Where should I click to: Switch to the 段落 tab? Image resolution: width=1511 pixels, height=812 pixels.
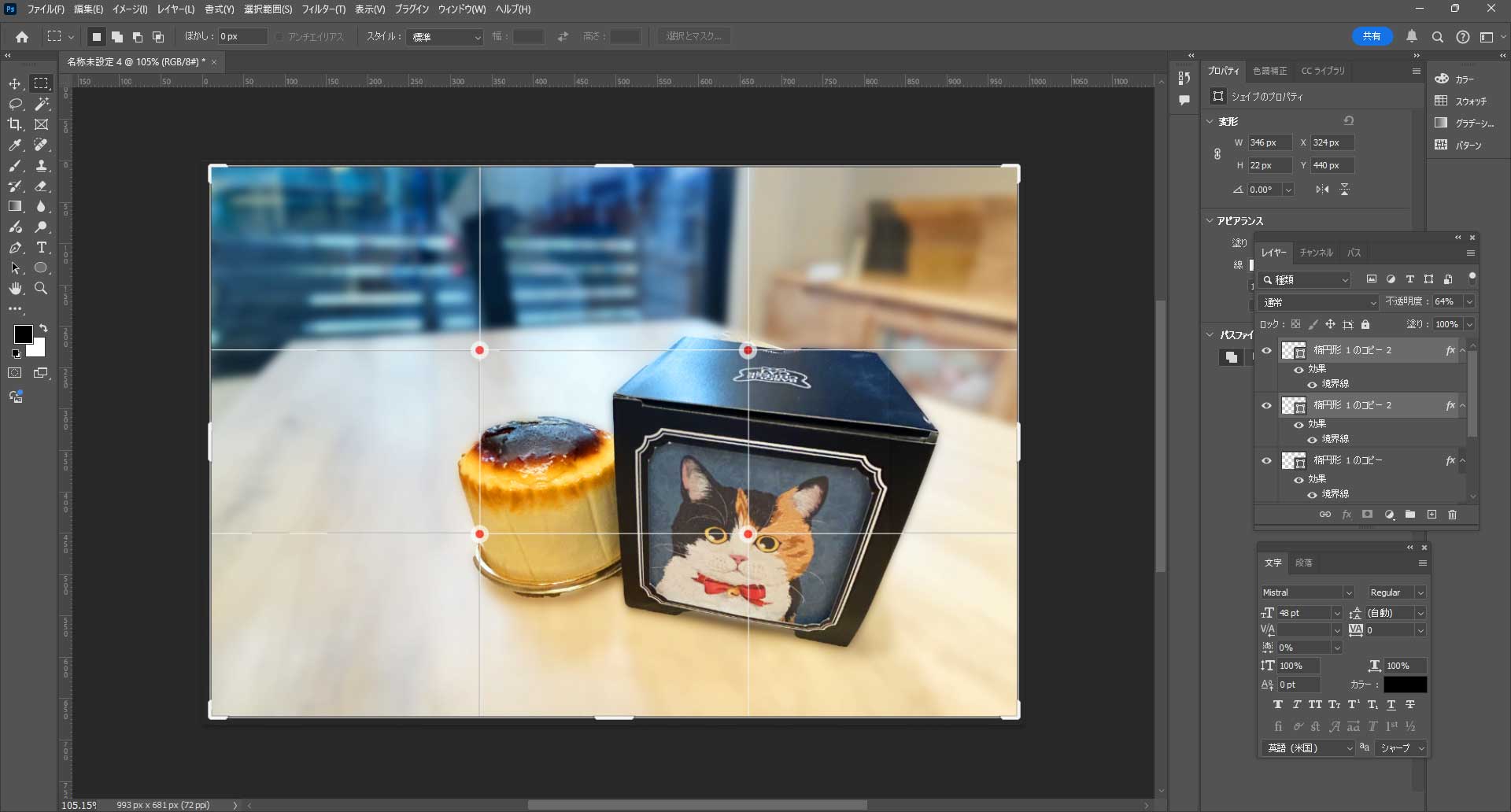pos(1304,563)
